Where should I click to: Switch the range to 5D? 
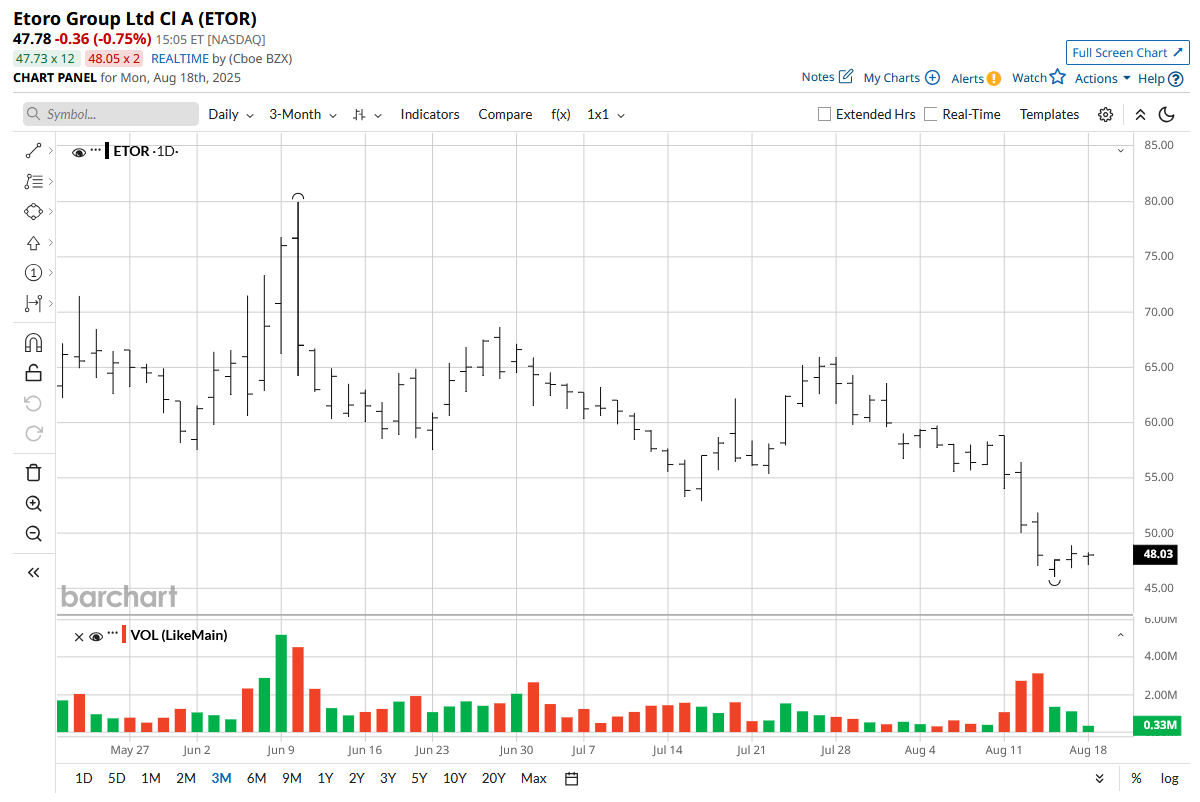117,778
